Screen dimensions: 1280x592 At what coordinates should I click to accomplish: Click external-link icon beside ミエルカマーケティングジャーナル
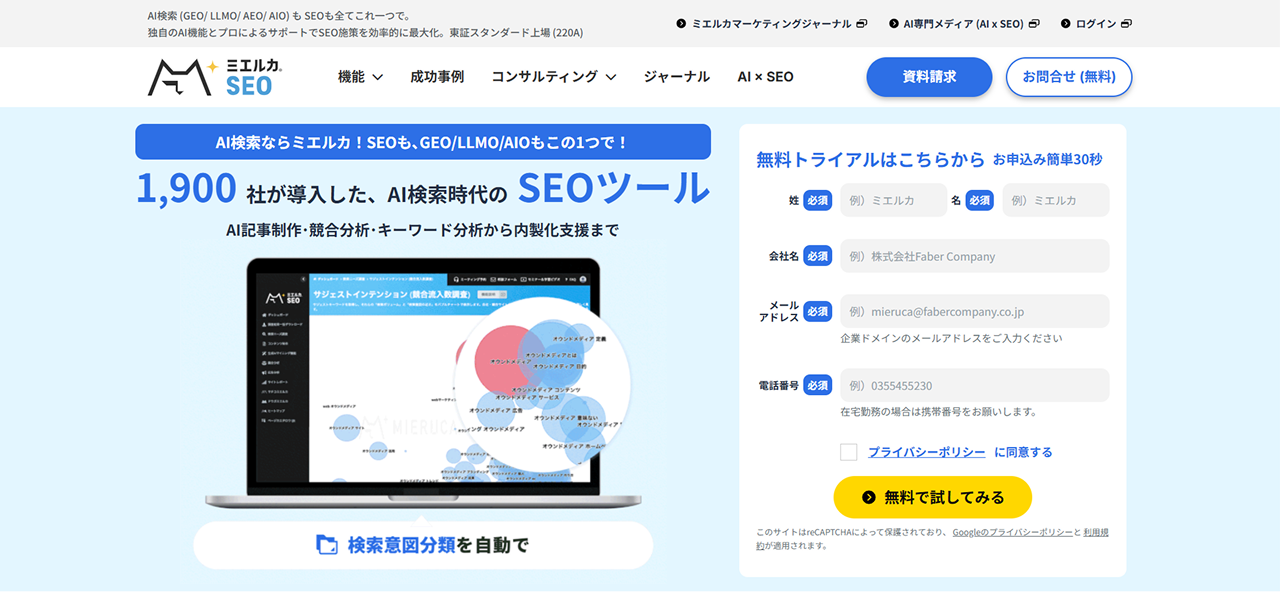pos(862,23)
